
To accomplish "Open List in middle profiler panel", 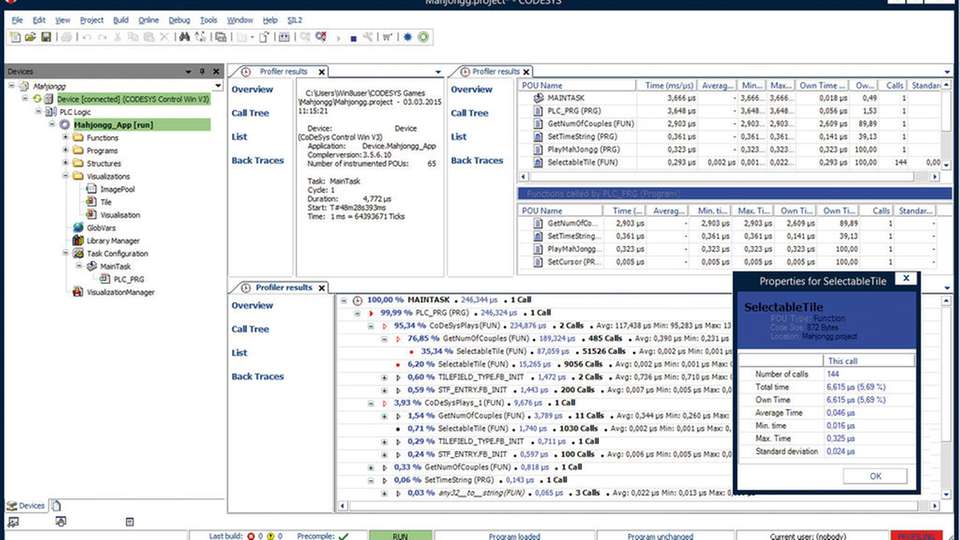I will tap(459, 137).
